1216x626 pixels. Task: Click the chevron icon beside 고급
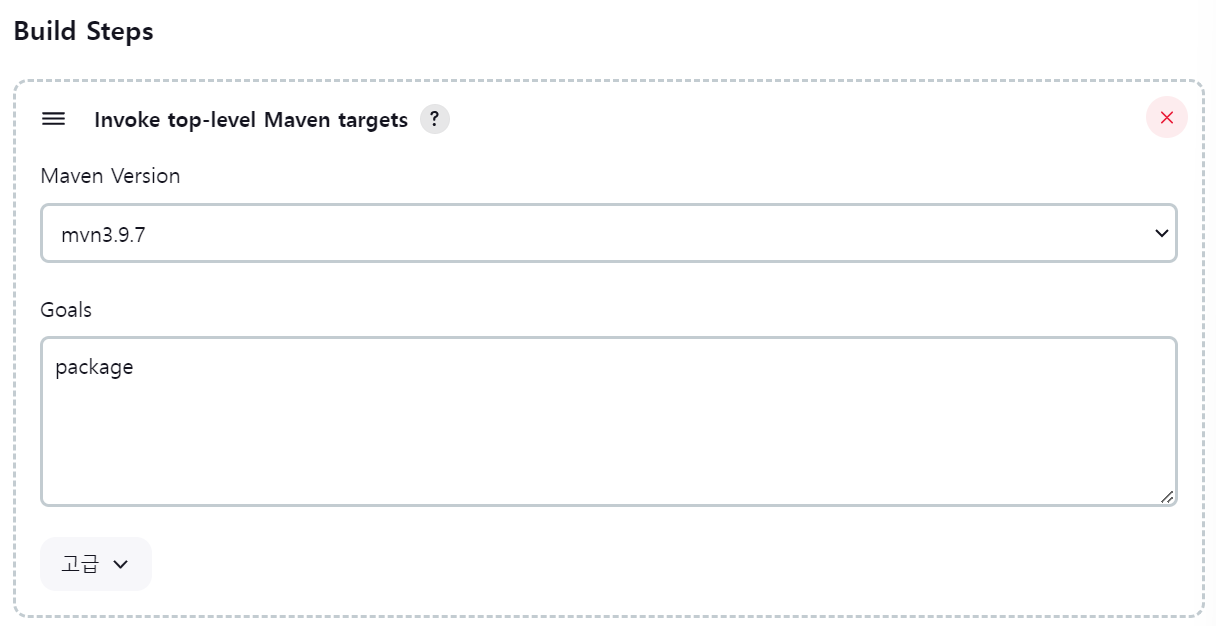pyautogui.click(x=121, y=564)
